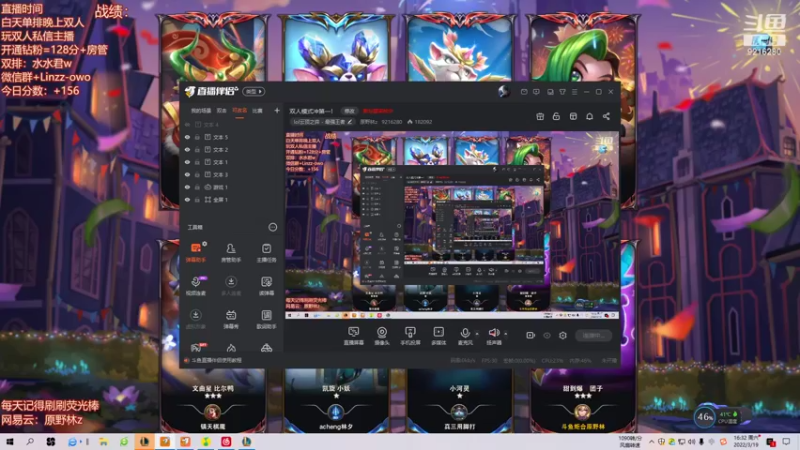The image size is (800, 450).
Task: Open File Explorer folder icon in taskbar
Action: point(104,442)
